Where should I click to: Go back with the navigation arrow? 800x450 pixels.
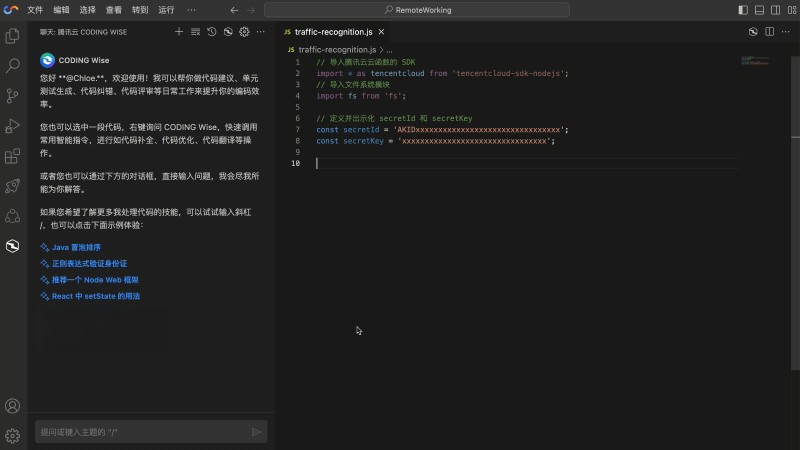click(234, 10)
